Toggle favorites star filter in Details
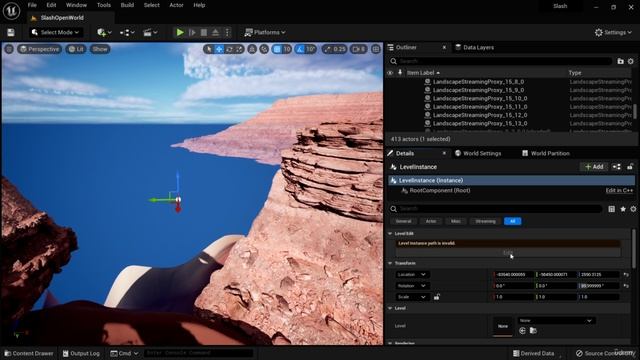The image size is (640, 360). click(x=622, y=209)
